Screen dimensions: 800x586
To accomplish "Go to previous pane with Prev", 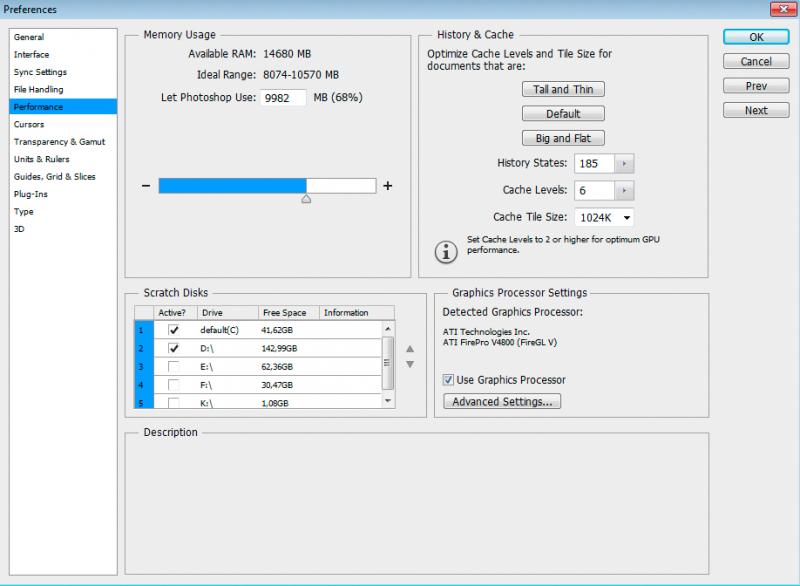I will pos(756,86).
